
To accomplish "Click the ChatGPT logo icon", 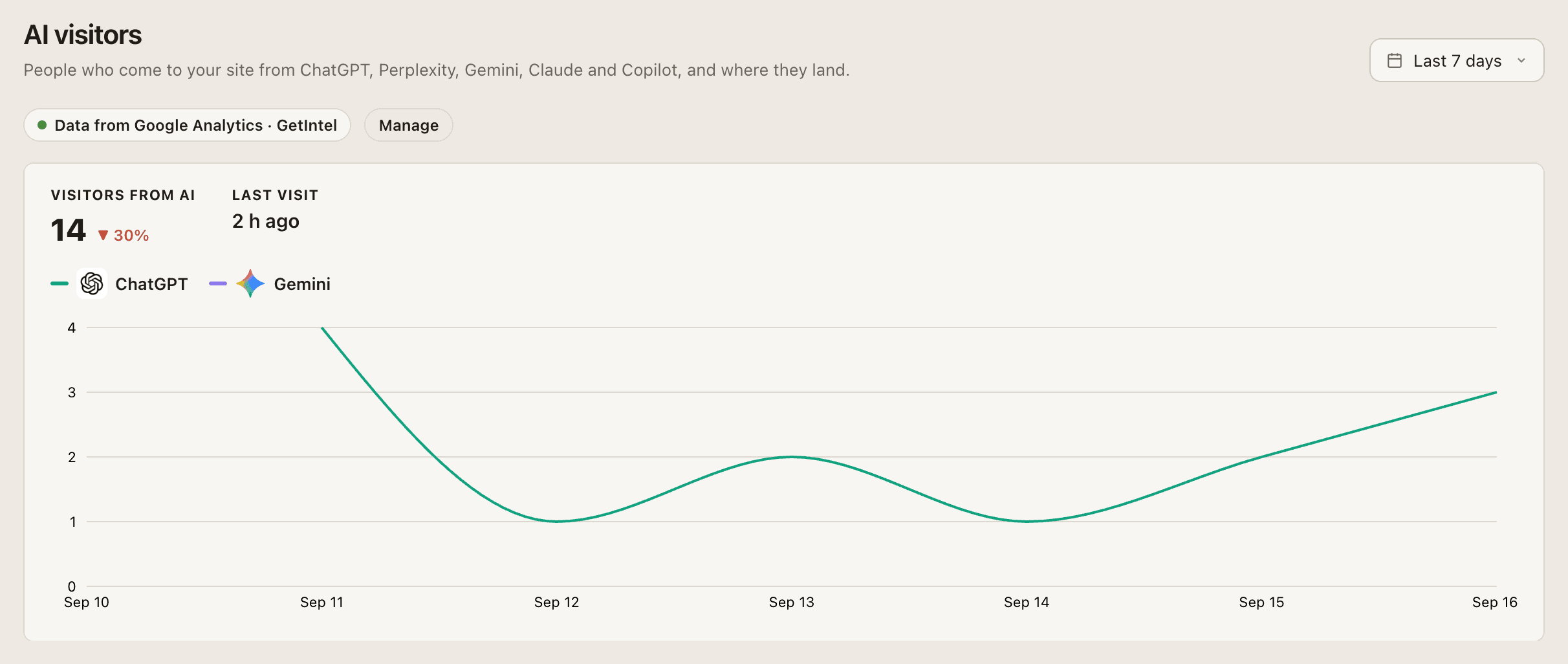I will (x=92, y=283).
